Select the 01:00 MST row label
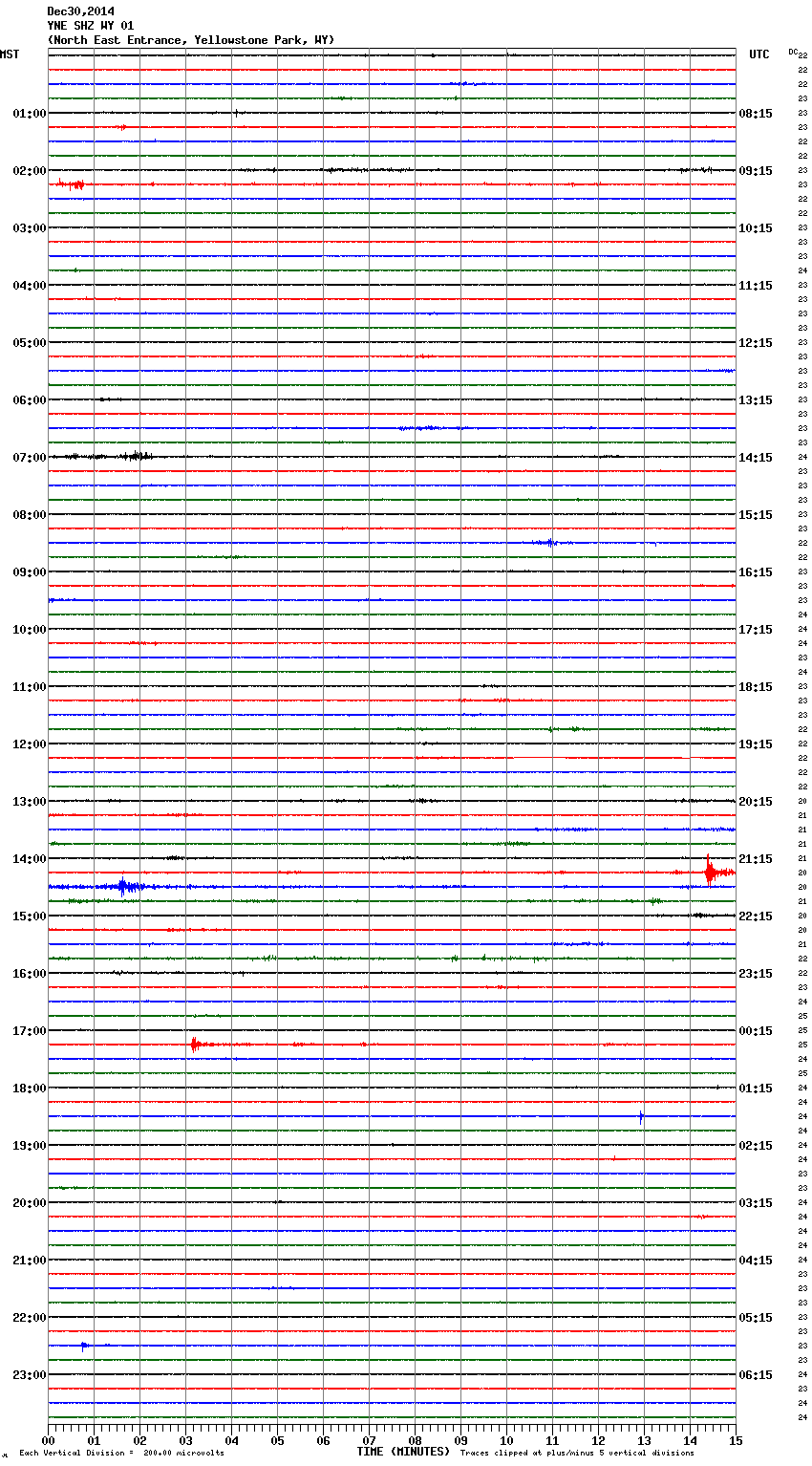This screenshot has height=1466, width=812. tap(30, 114)
